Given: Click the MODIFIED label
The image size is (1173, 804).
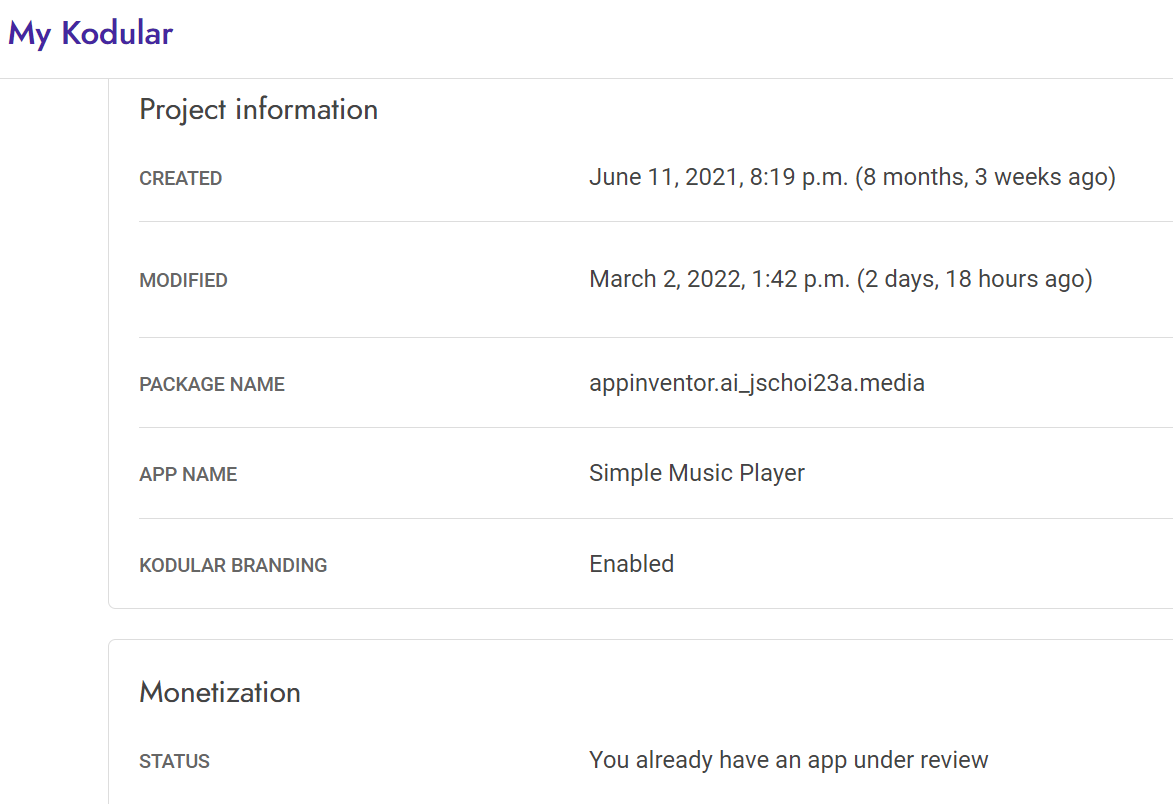Looking at the screenshot, I should click(x=183, y=280).
